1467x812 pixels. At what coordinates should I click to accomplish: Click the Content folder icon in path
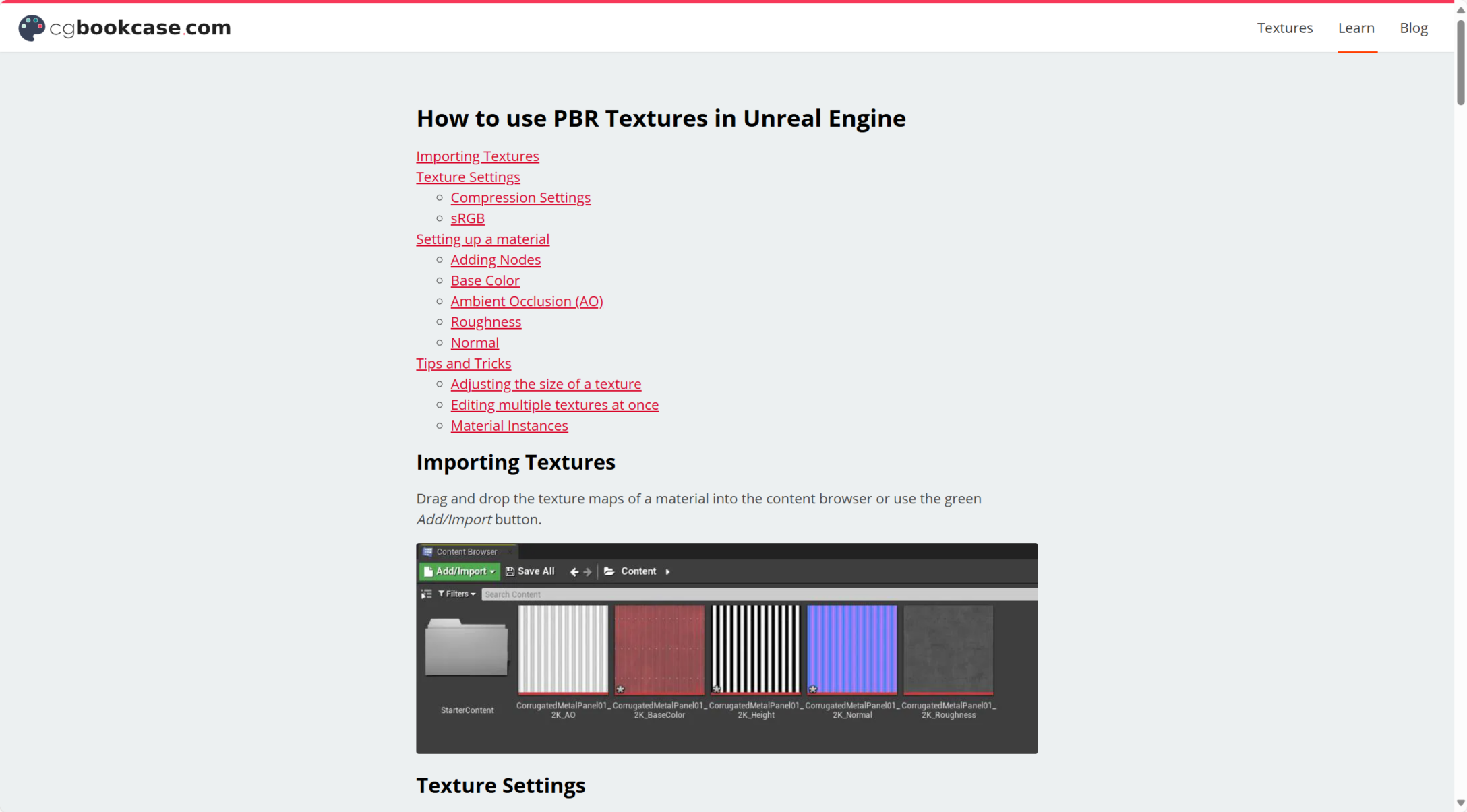609,571
